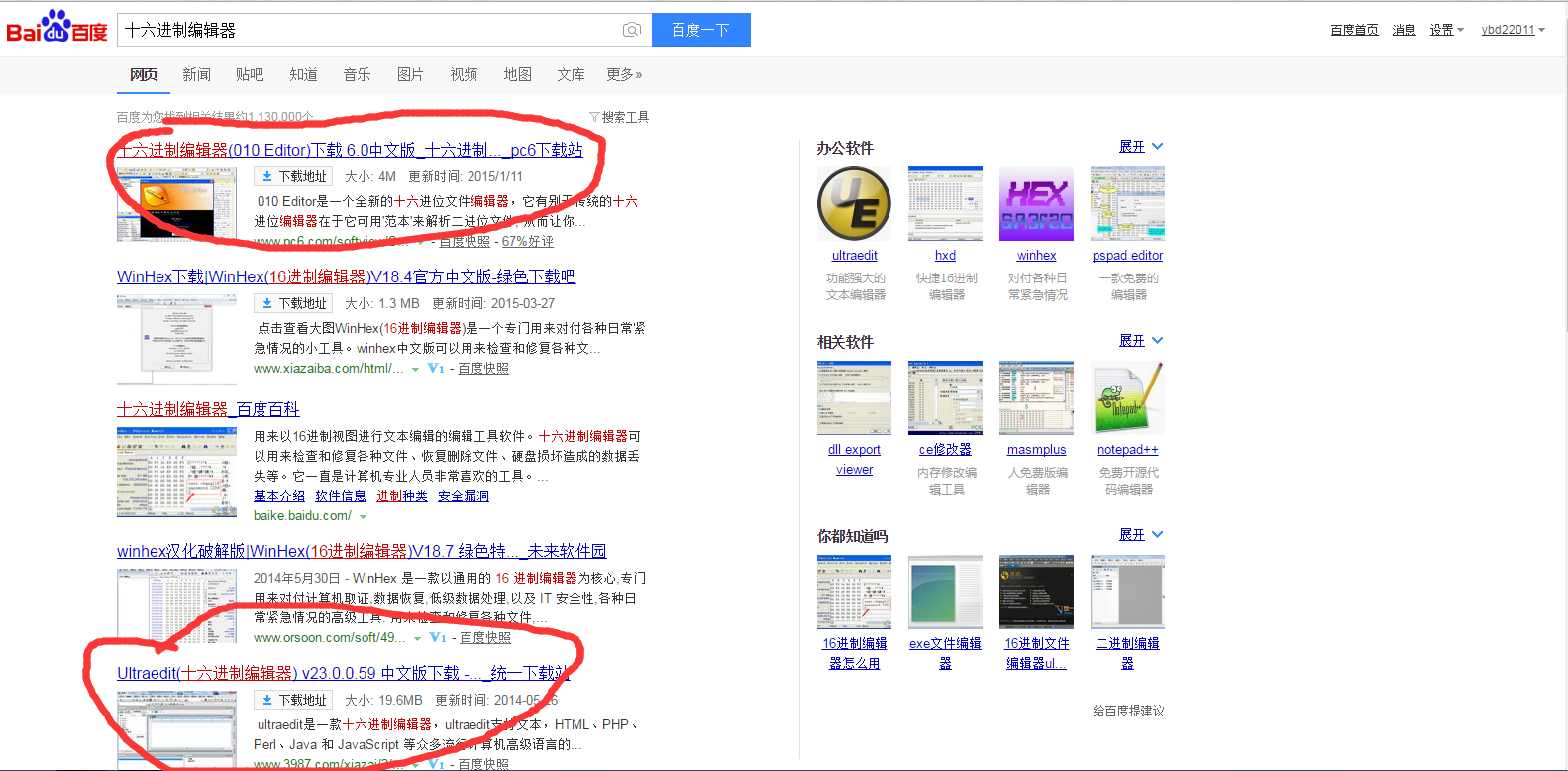Click V1 badge on xiazaiba result
This screenshot has height=771, width=1568.
[436, 368]
